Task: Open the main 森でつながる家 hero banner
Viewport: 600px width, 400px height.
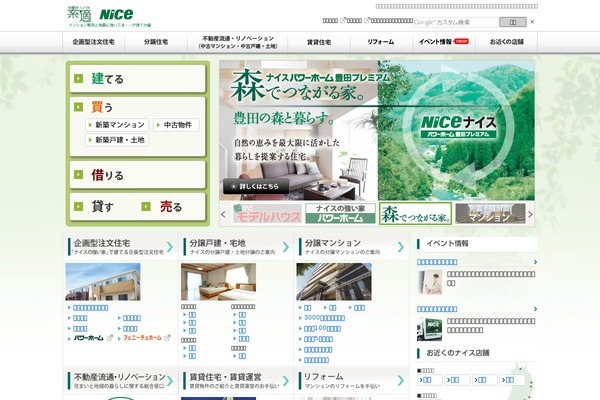Action: coord(377,130)
